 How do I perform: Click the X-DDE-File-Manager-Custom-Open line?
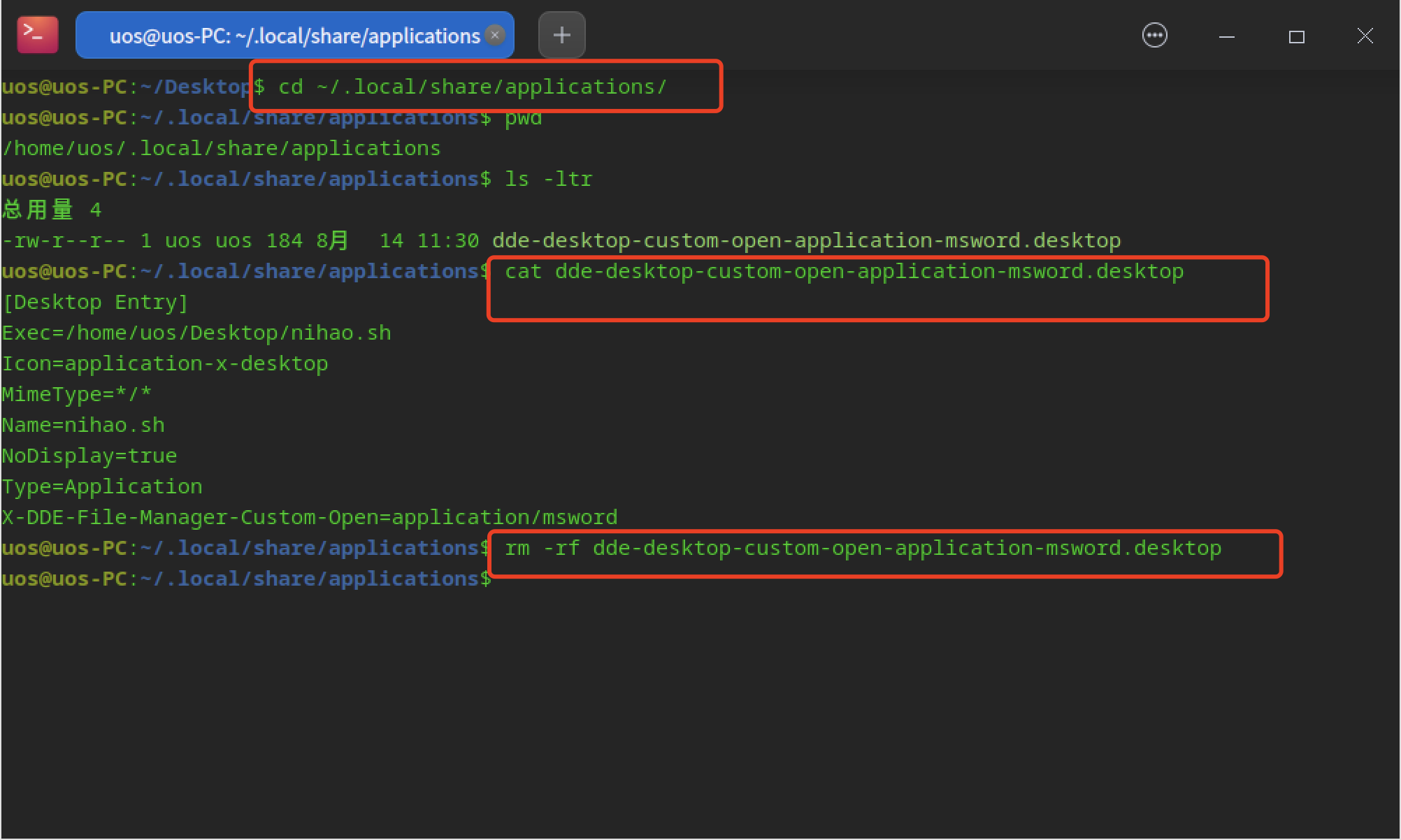pyautogui.click(x=309, y=517)
